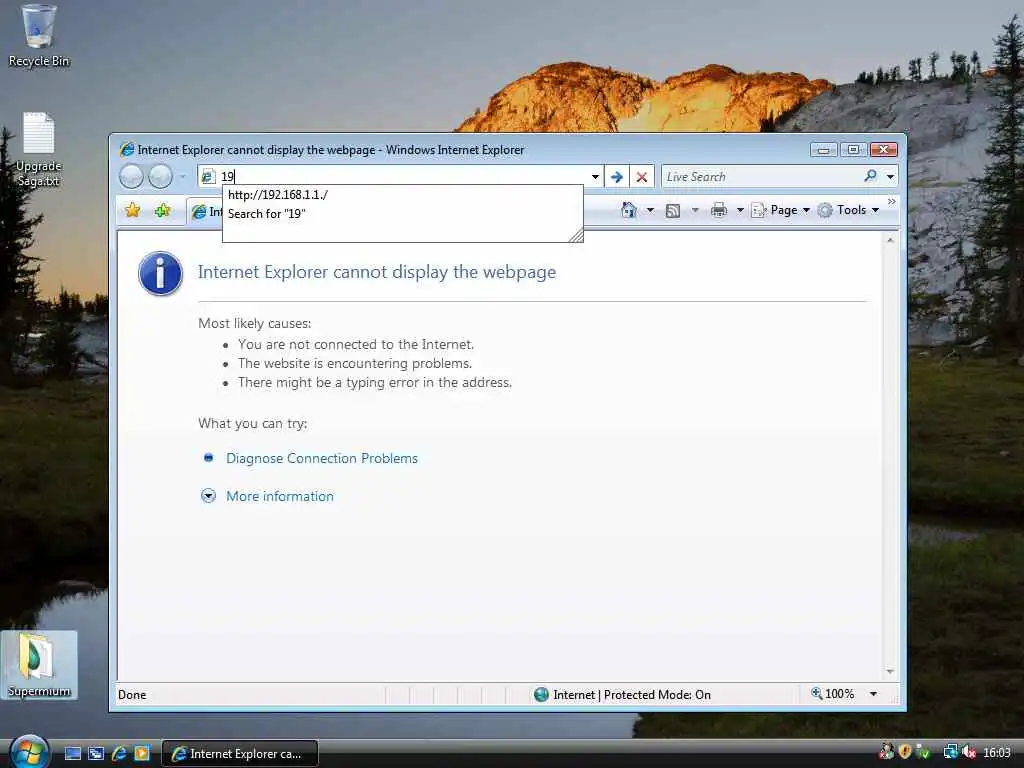The height and width of the screenshot is (768, 1024).
Task: Click the page scrollbar down arrow
Action: point(889,672)
